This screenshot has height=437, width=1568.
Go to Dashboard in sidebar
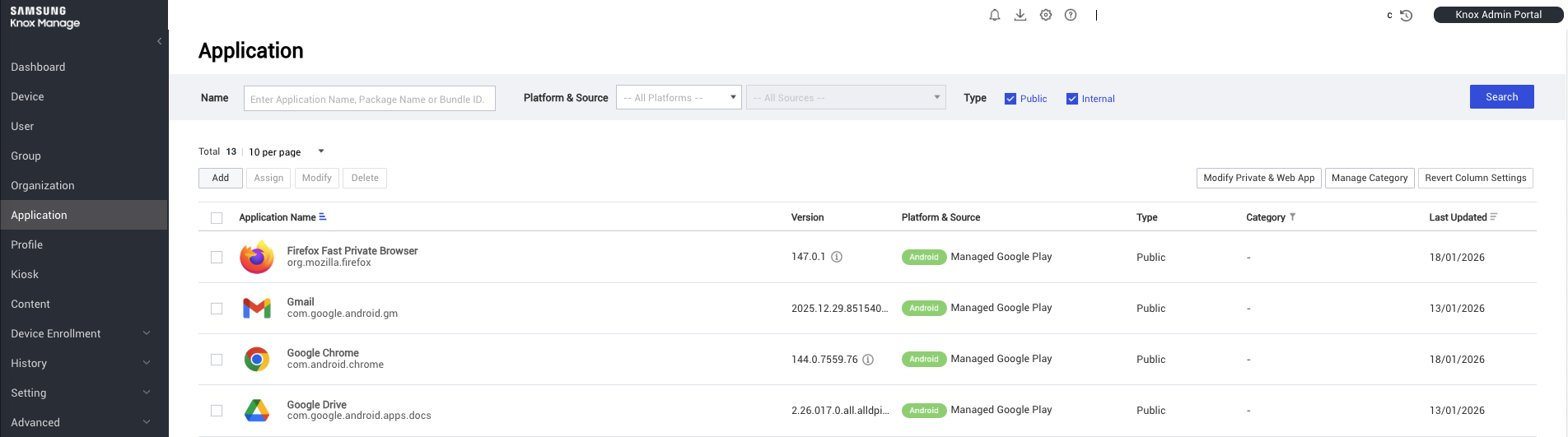(38, 67)
